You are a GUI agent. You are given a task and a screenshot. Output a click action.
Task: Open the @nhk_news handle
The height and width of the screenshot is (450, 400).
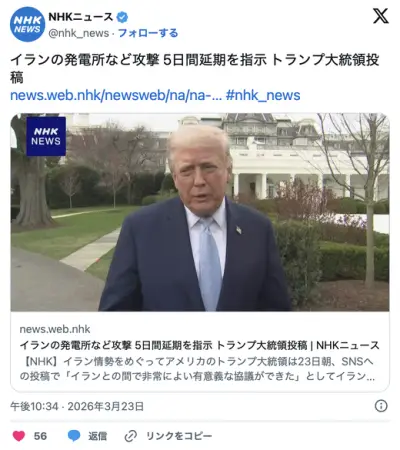coord(79,33)
